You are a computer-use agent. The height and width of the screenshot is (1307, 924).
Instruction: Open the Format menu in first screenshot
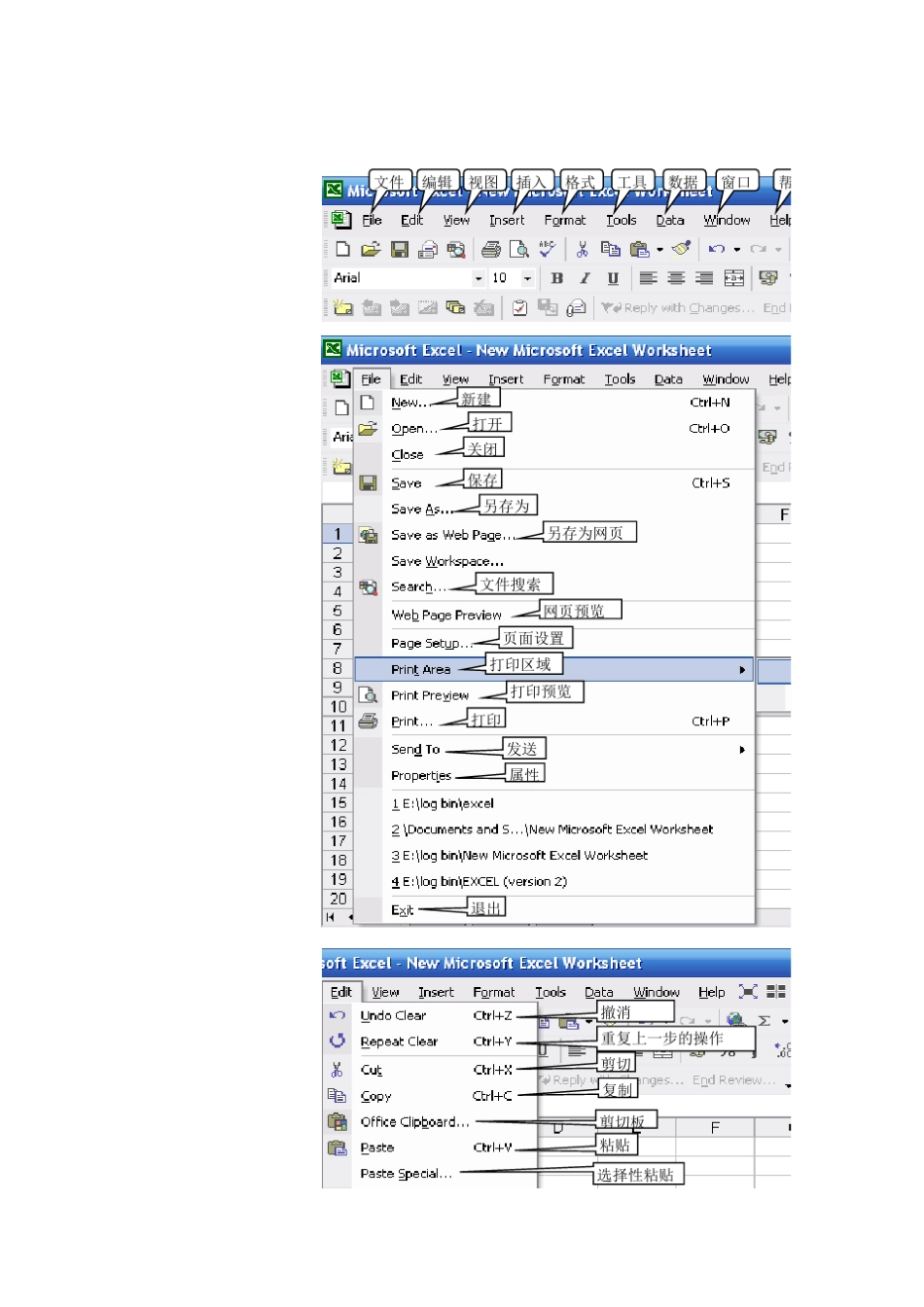click(x=565, y=220)
